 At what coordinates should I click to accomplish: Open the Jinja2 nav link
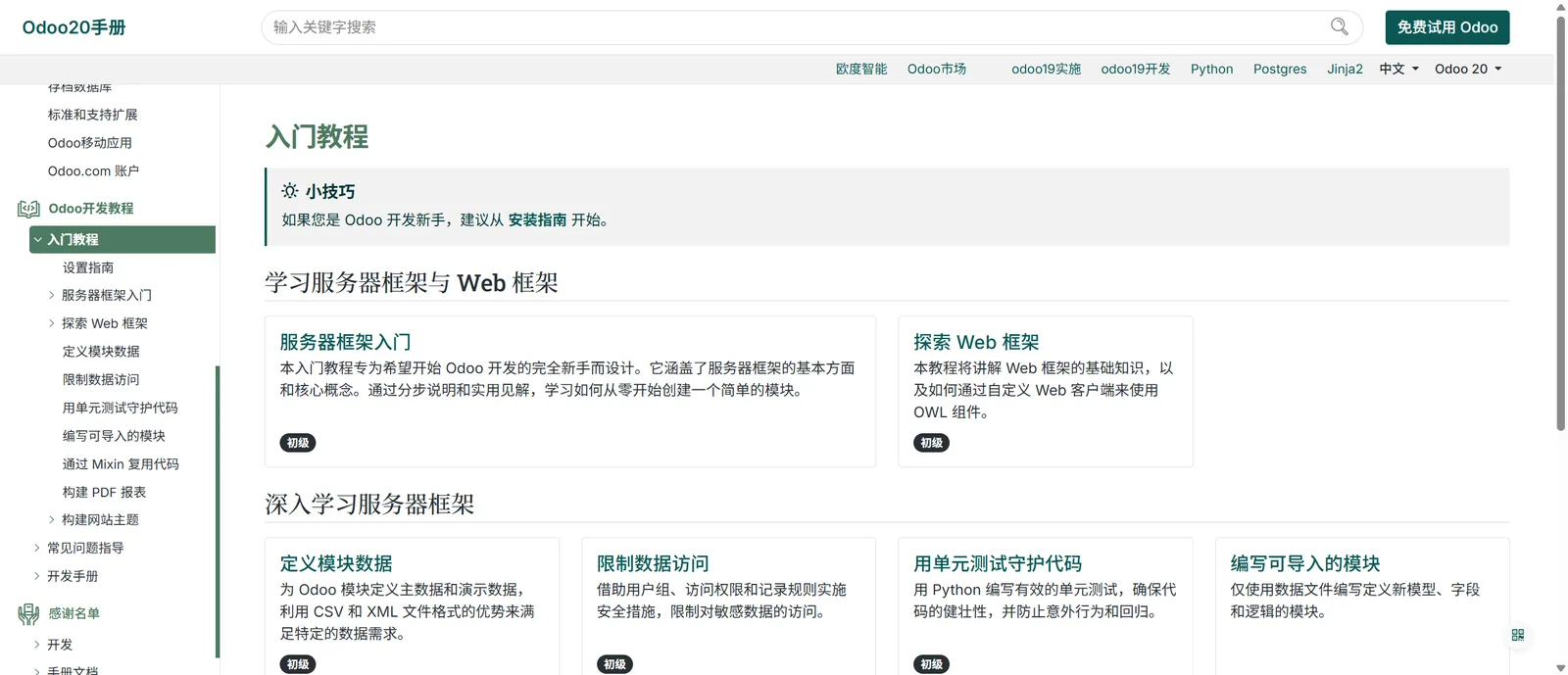(x=1345, y=69)
